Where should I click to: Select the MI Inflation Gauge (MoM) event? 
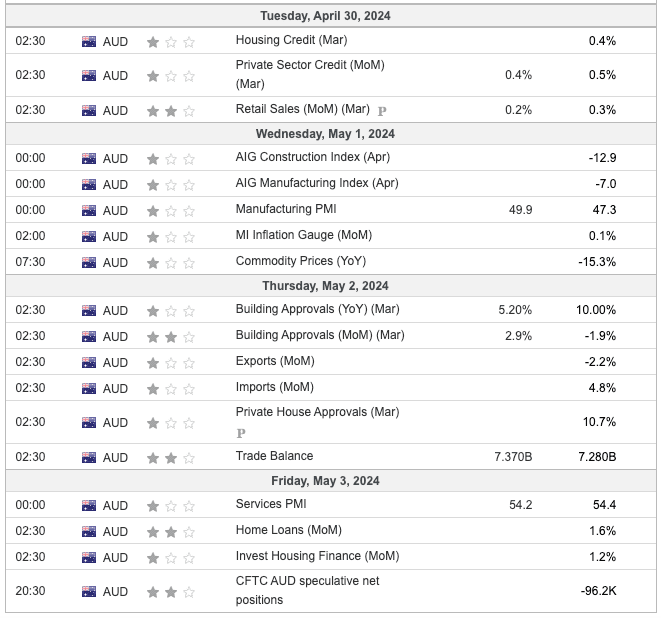tap(303, 236)
